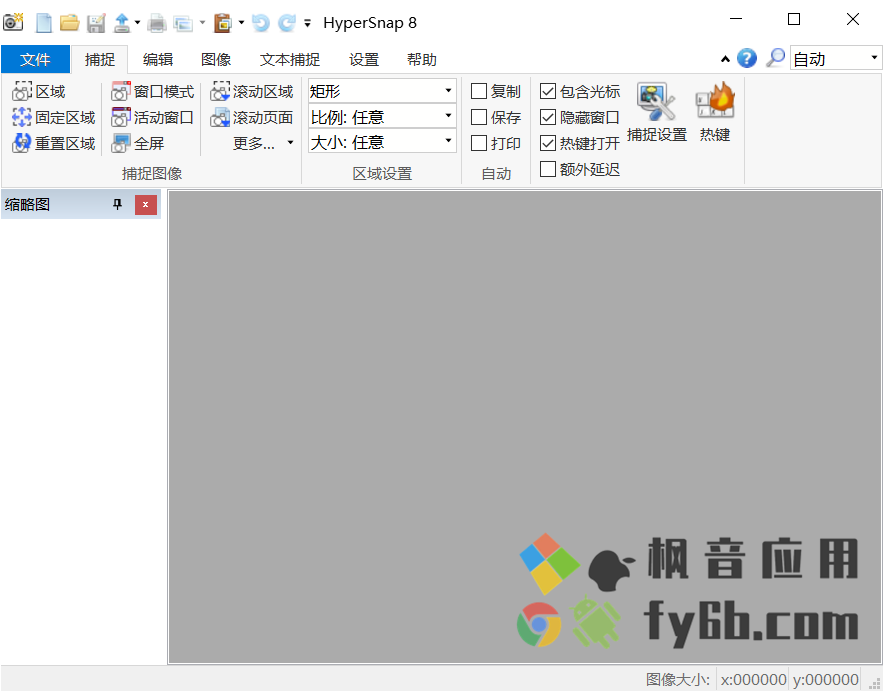Enable the Copy (复制) checkbox
Screen dimensions: 884x692
point(479,91)
